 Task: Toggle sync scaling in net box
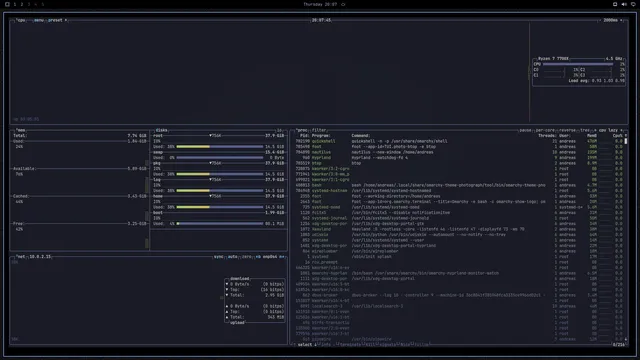point(218,257)
